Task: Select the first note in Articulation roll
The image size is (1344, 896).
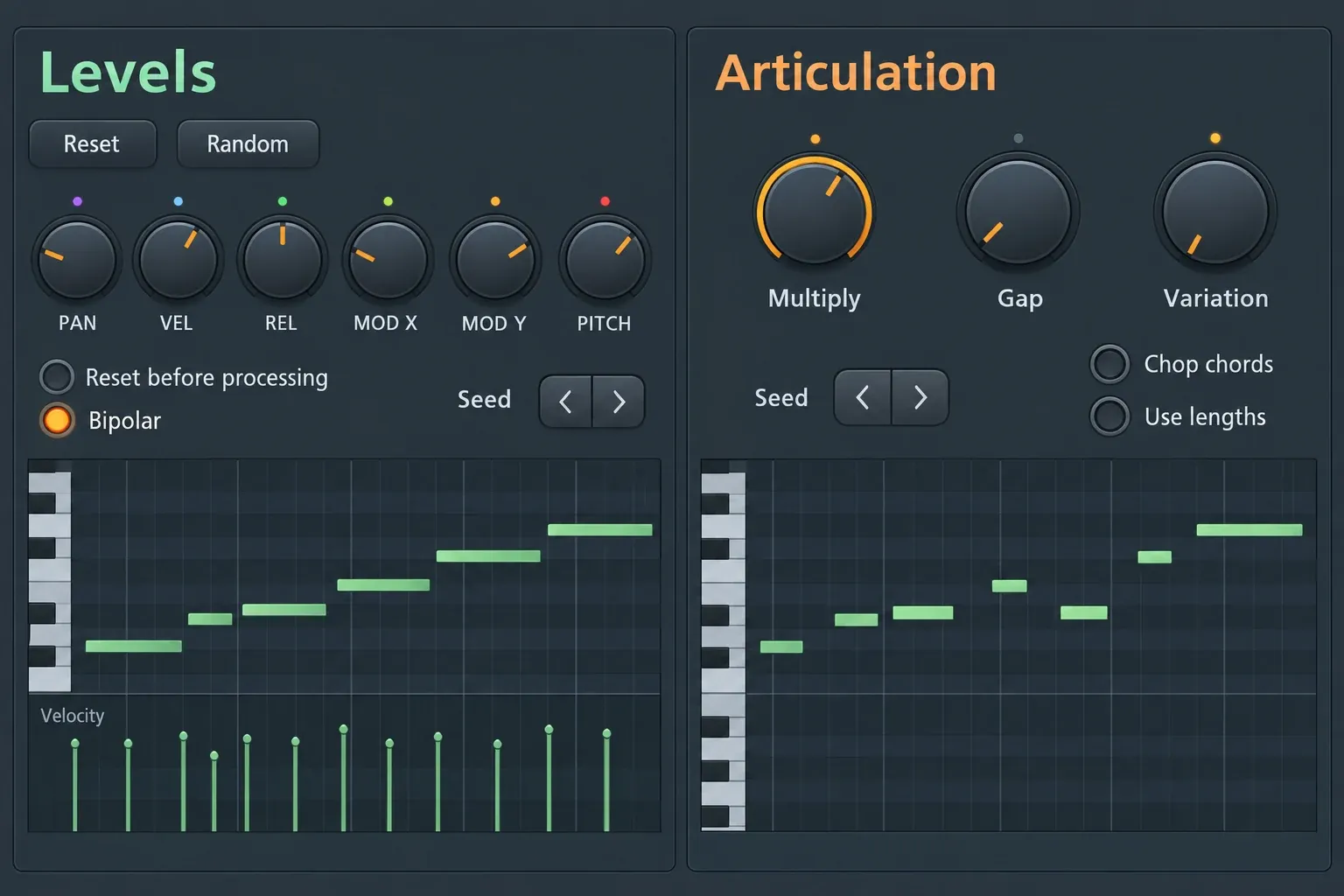Action: (x=781, y=647)
